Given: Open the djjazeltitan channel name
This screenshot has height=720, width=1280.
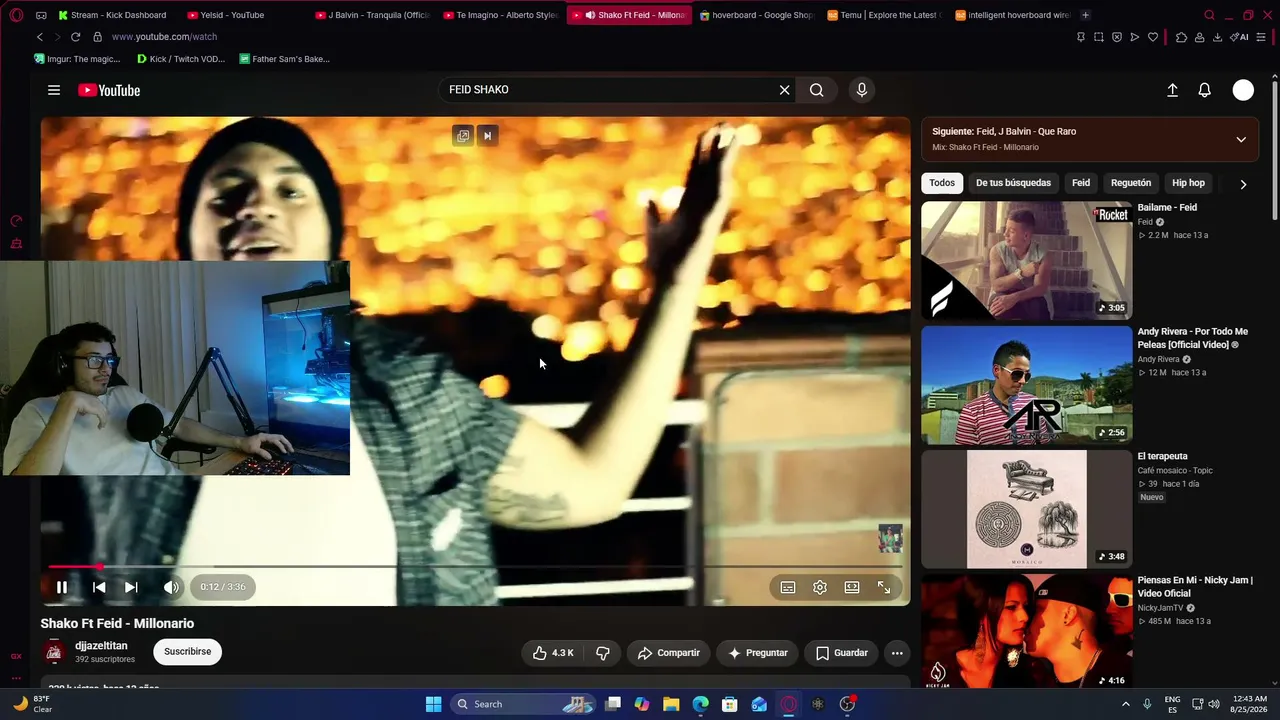Looking at the screenshot, I should click(x=101, y=646).
